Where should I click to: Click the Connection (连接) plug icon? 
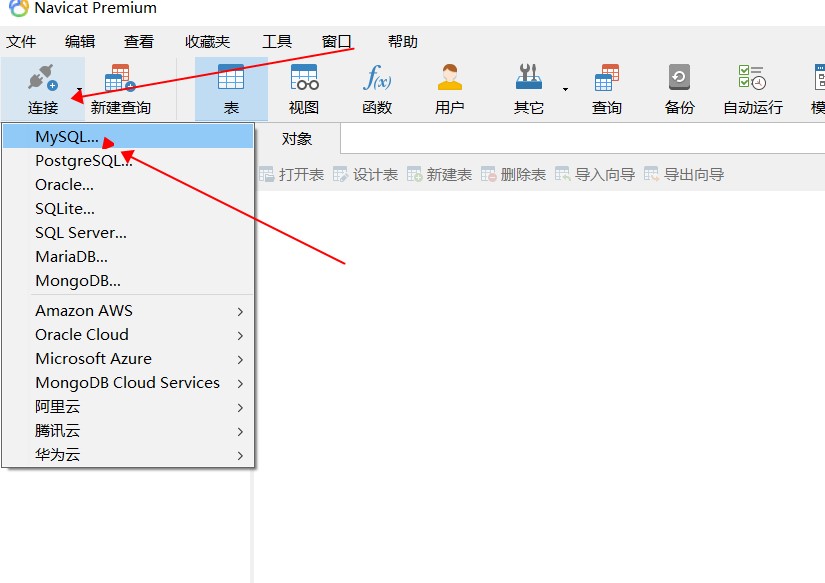[42, 78]
